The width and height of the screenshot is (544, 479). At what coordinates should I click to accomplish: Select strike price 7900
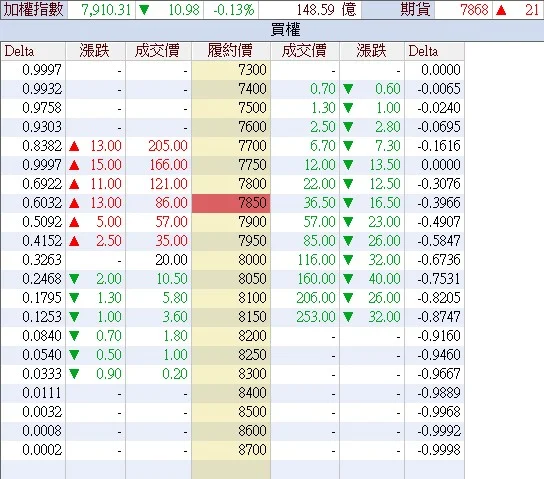[252, 222]
